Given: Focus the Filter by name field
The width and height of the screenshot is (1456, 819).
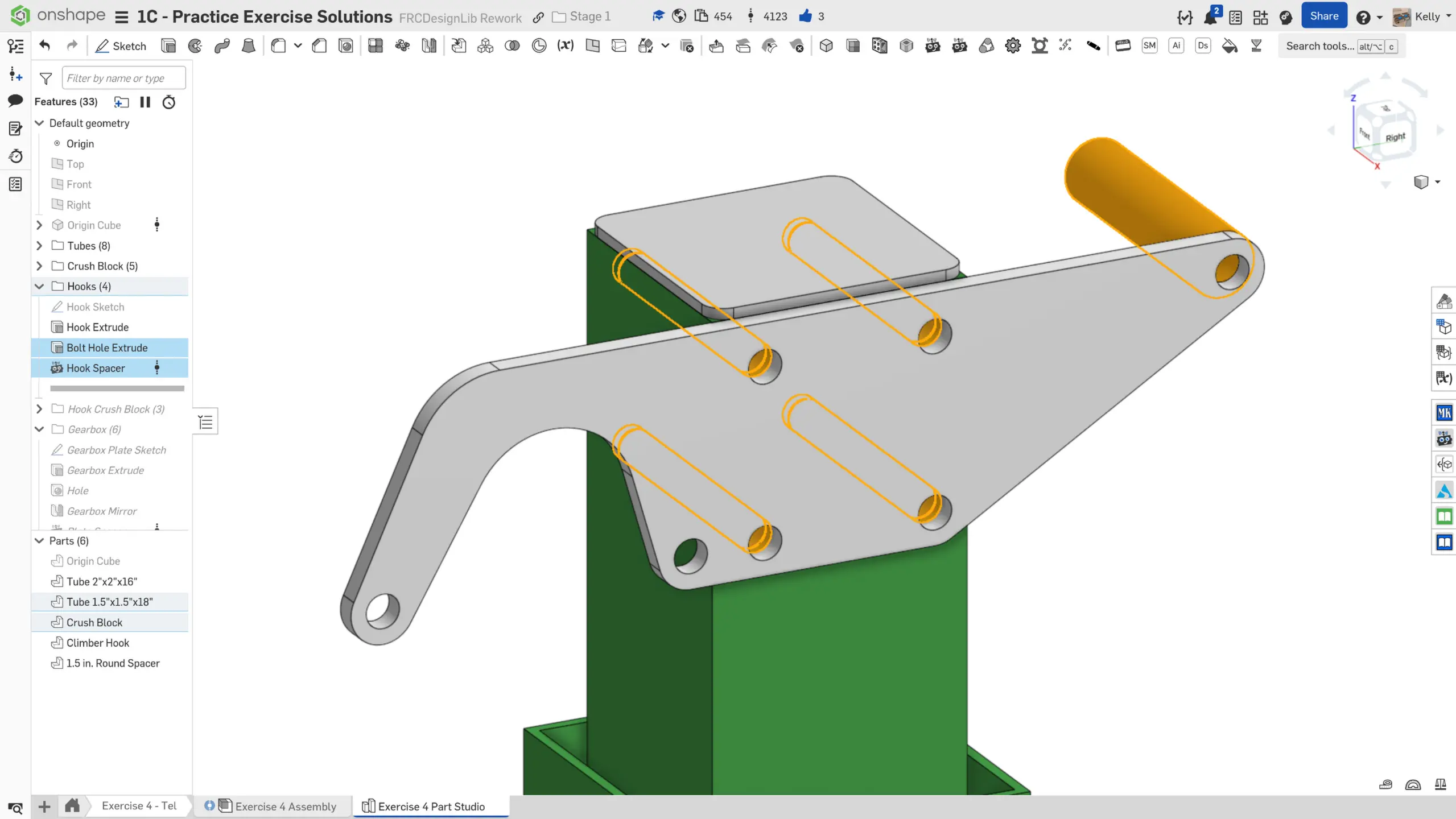Looking at the screenshot, I should (x=123, y=78).
